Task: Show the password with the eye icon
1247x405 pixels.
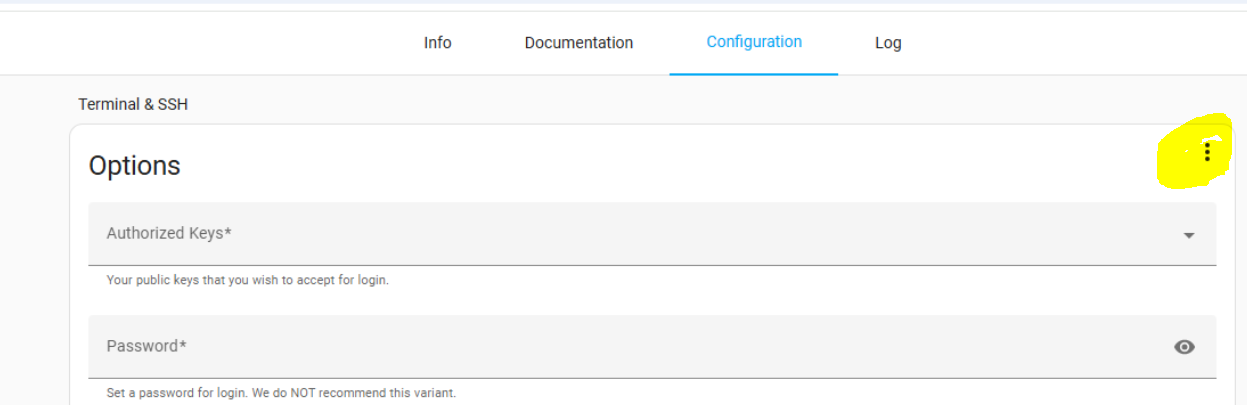Action: tap(1184, 347)
